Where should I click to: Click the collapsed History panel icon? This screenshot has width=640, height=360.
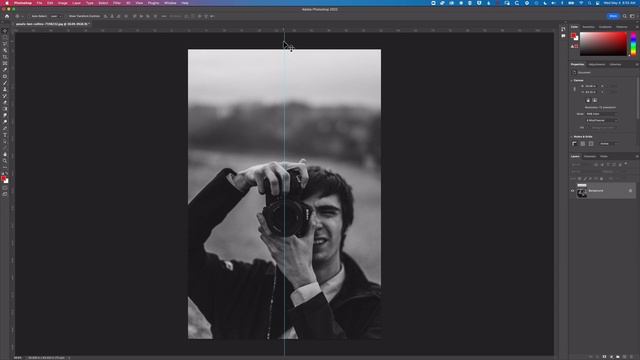563,29
